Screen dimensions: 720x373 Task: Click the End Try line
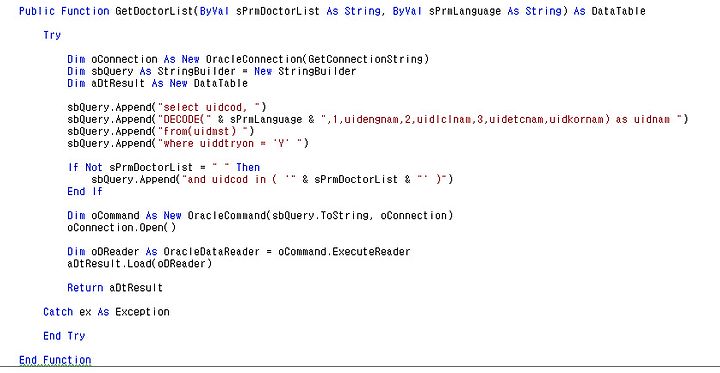point(64,336)
